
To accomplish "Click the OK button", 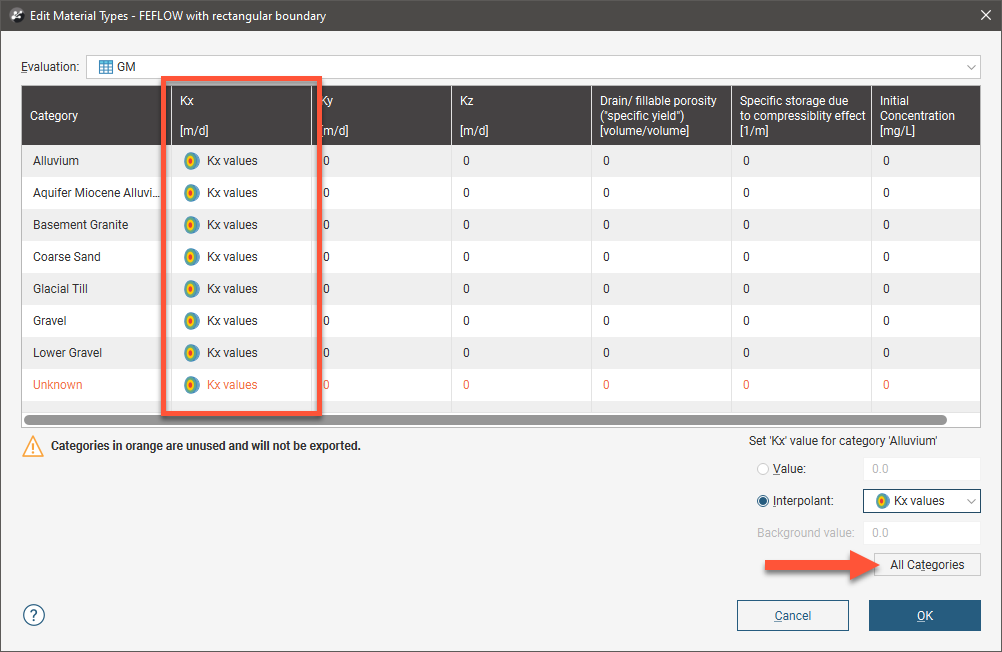I will (924, 616).
